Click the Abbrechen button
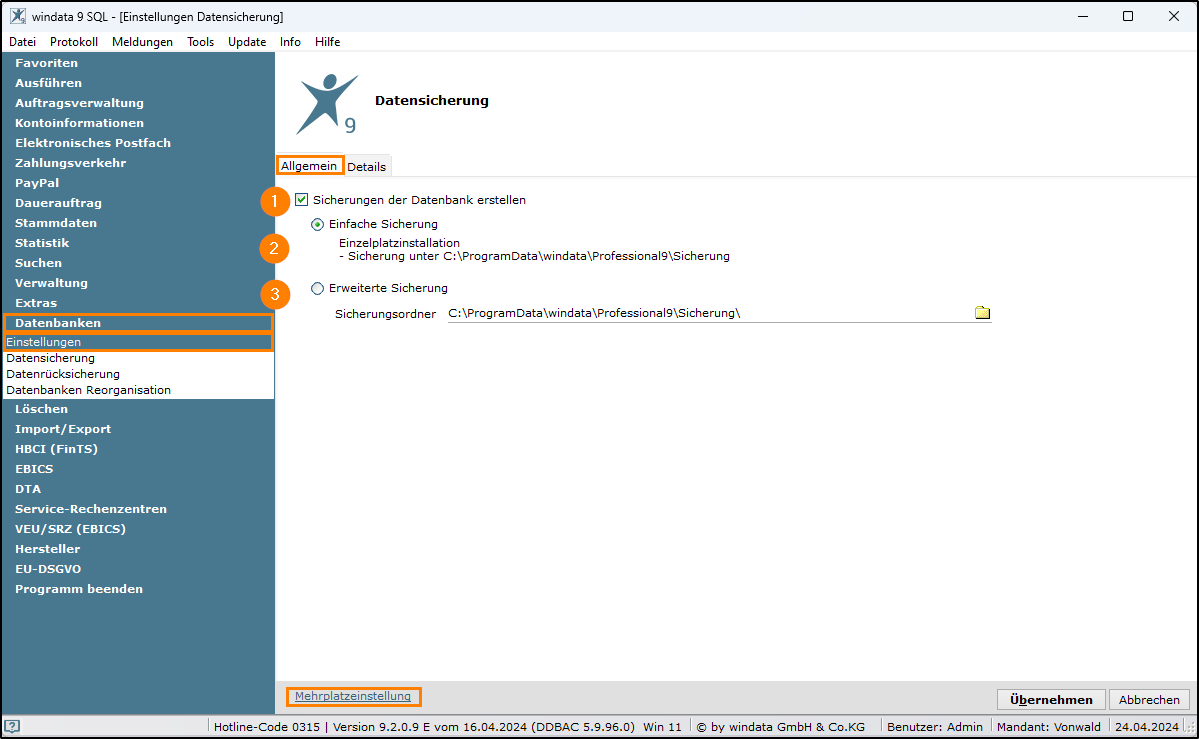This screenshot has height=739, width=1199. tap(1149, 699)
